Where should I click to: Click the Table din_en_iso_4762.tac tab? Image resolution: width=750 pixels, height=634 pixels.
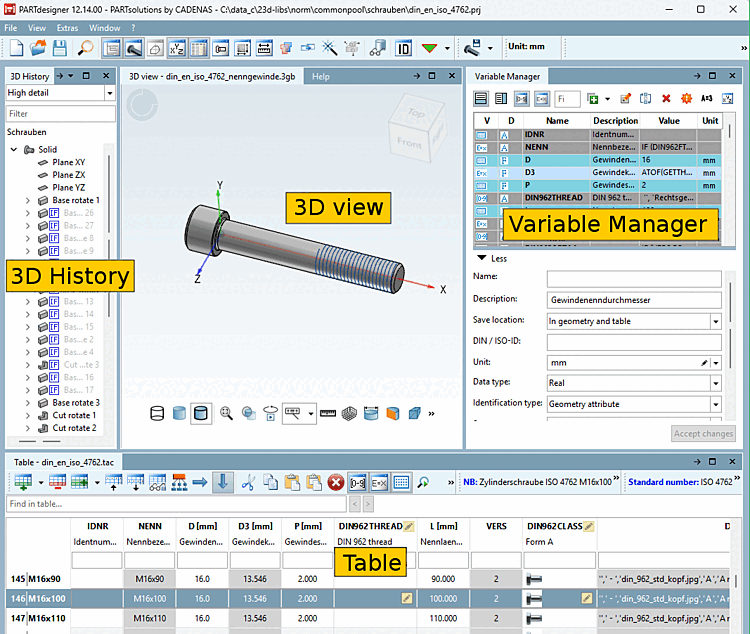coord(64,462)
